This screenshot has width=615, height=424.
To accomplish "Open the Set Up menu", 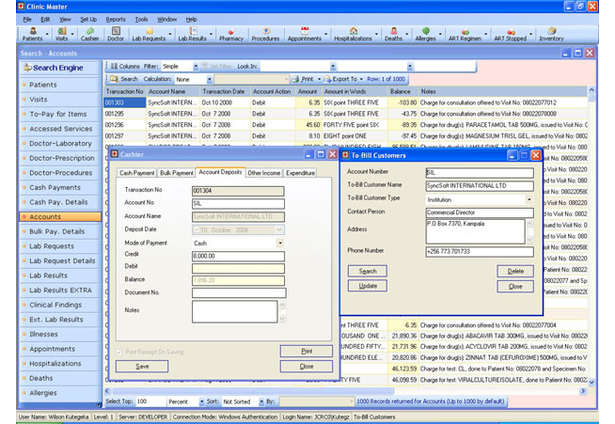I will point(88,19).
